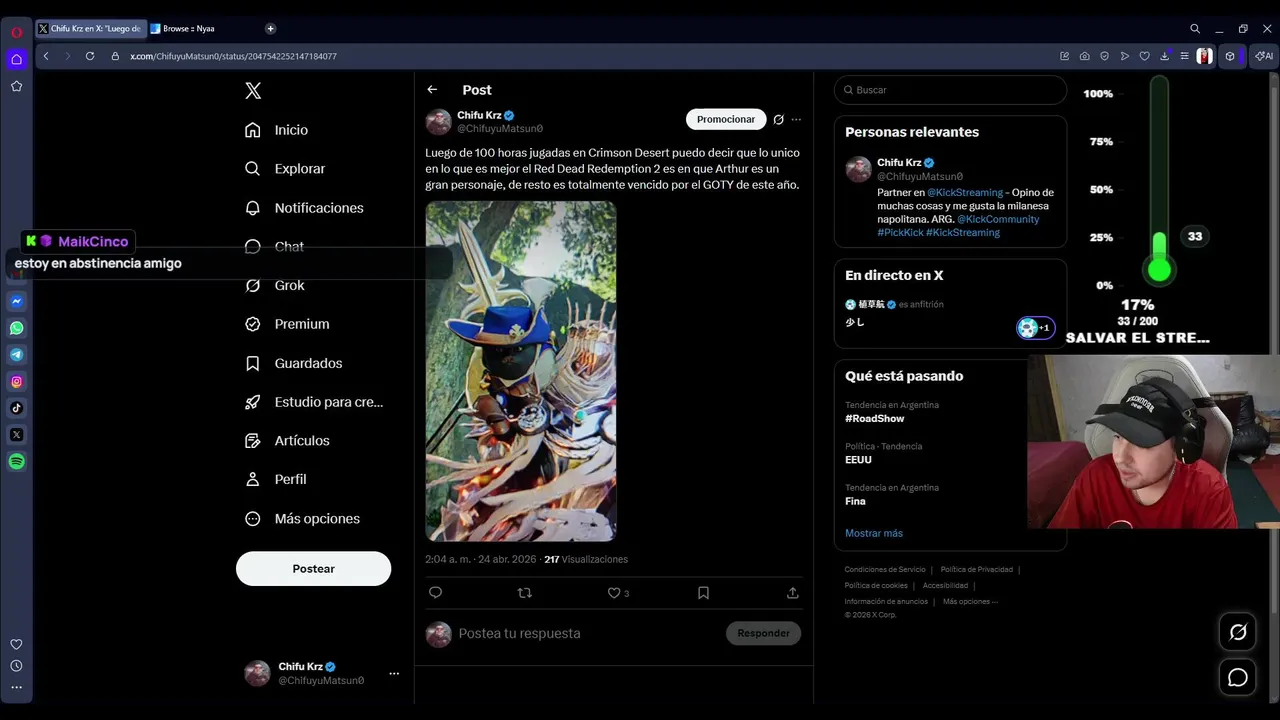Reload the current page
This screenshot has height=720, width=1280.
tap(90, 56)
